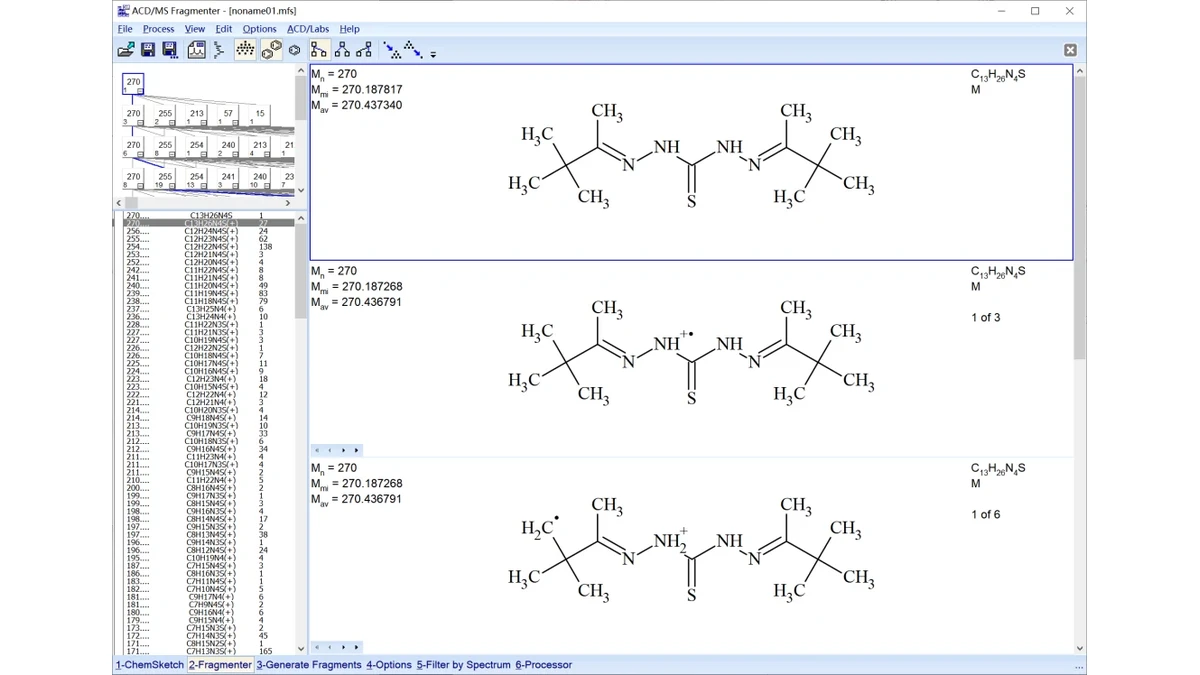Open the toolbar overflow options arrow
Screen dimensions: 1200x675
[433, 54]
